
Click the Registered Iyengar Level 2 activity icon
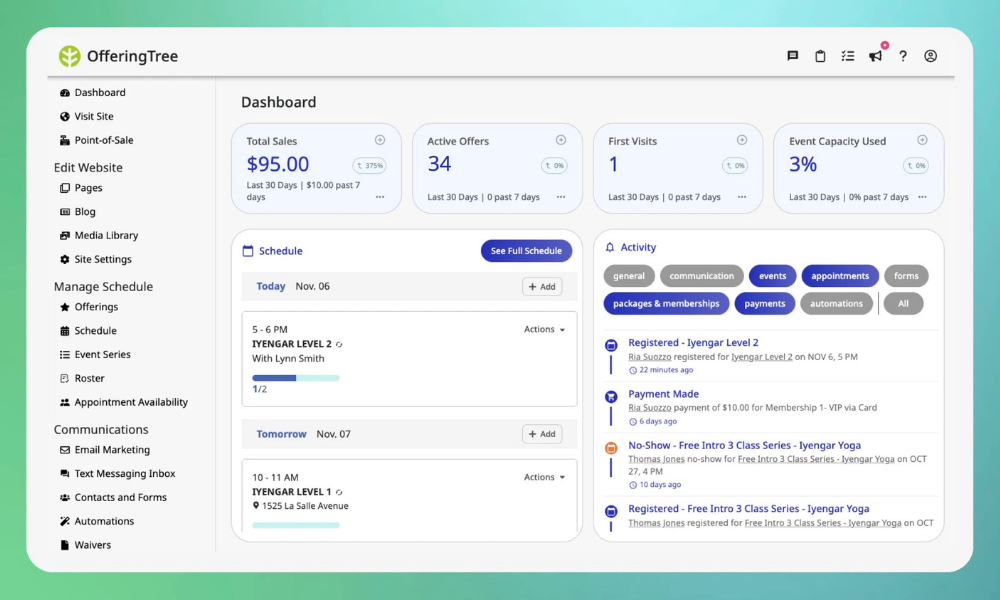coord(611,346)
